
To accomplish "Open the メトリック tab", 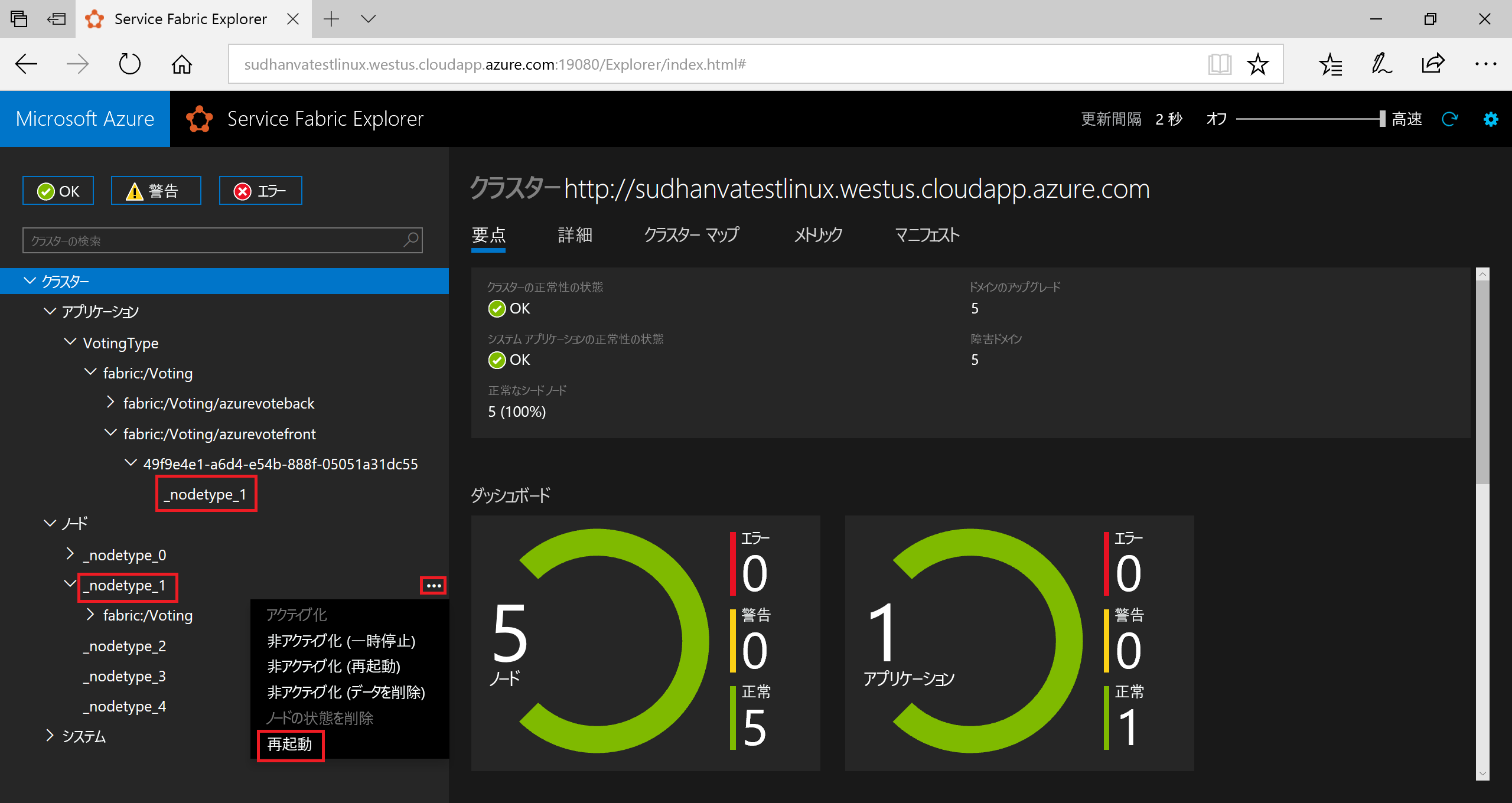I will (817, 235).
